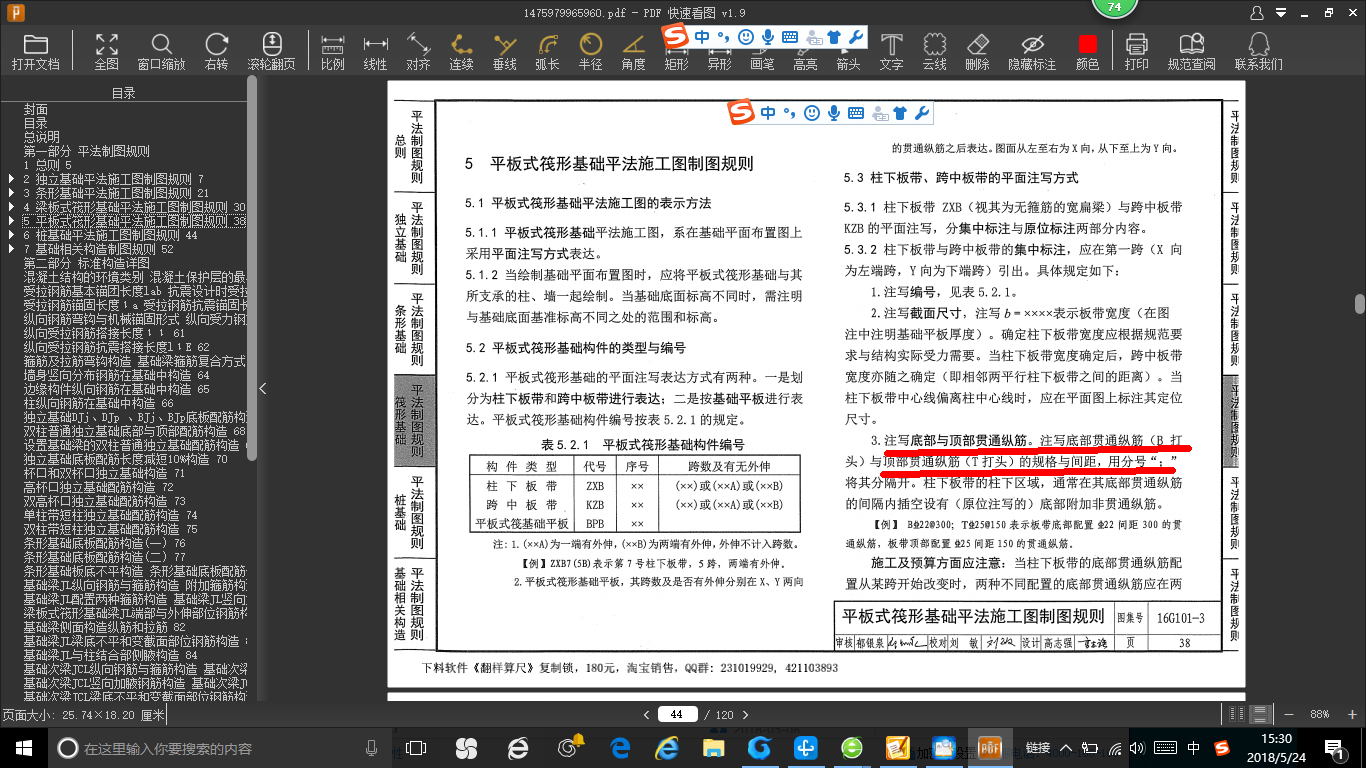Choose the 线性 linear measurement tool
The height and width of the screenshot is (768, 1366).
click(x=375, y=51)
